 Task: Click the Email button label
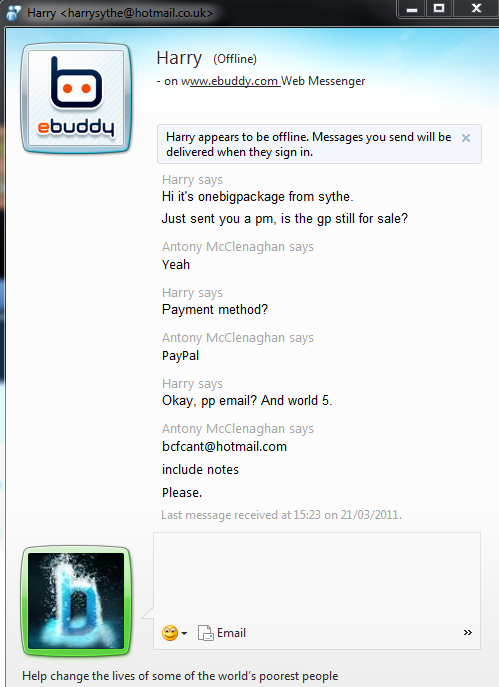point(231,633)
